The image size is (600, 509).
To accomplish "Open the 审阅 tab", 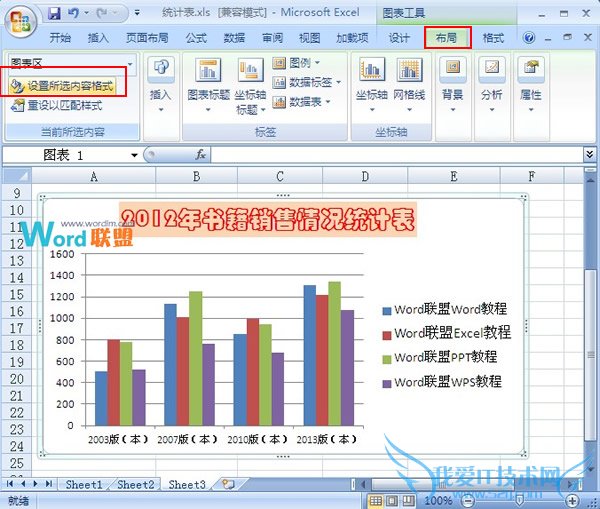I will tap(272, 38).
